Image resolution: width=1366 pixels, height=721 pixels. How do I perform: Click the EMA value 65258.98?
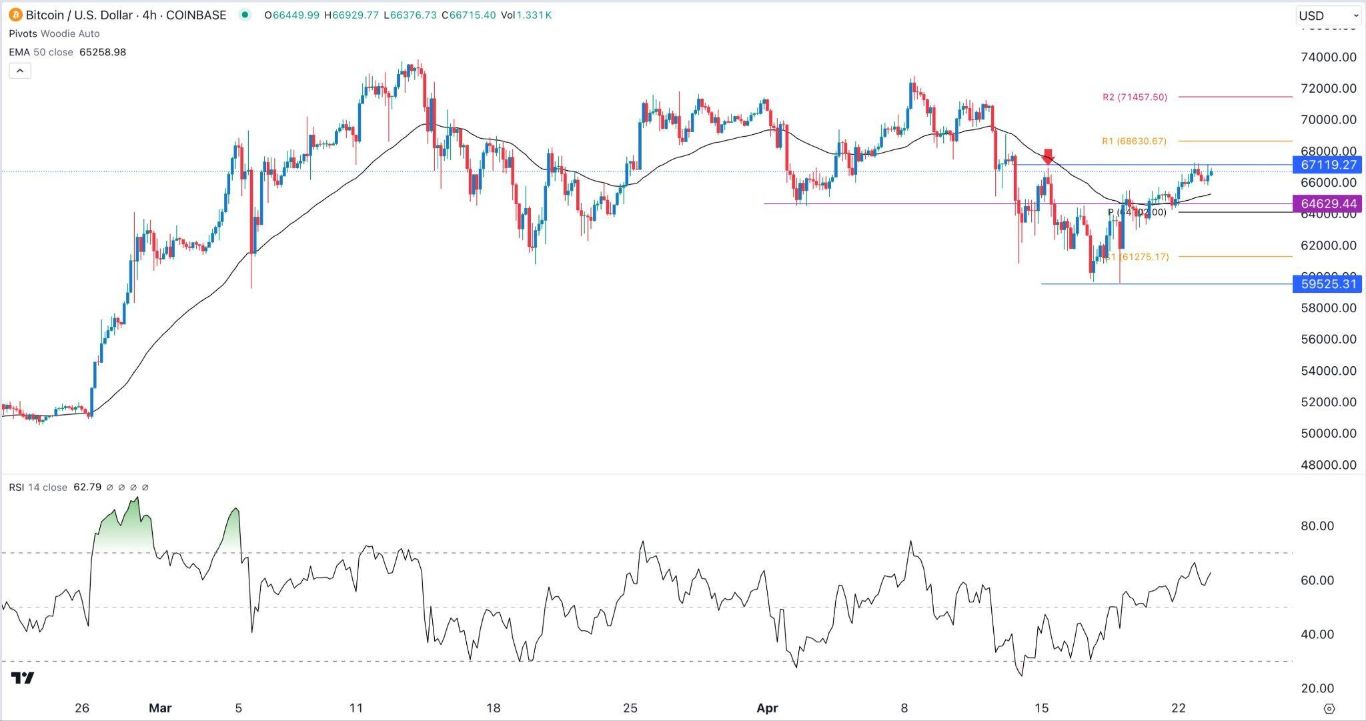(x=103, y=52)
